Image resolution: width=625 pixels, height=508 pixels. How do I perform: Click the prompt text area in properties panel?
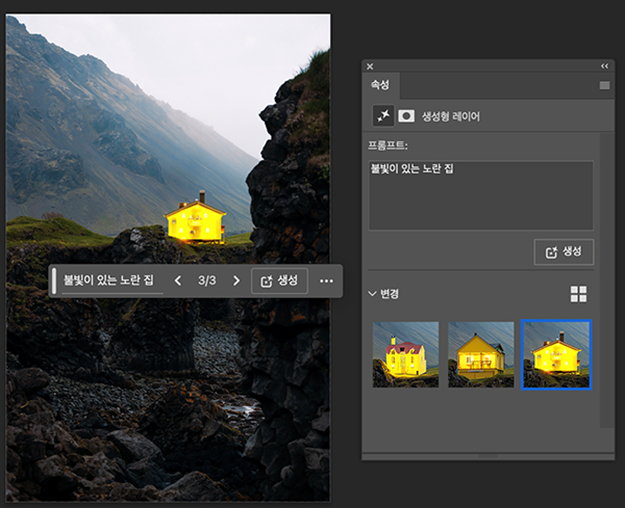point(481,195)
